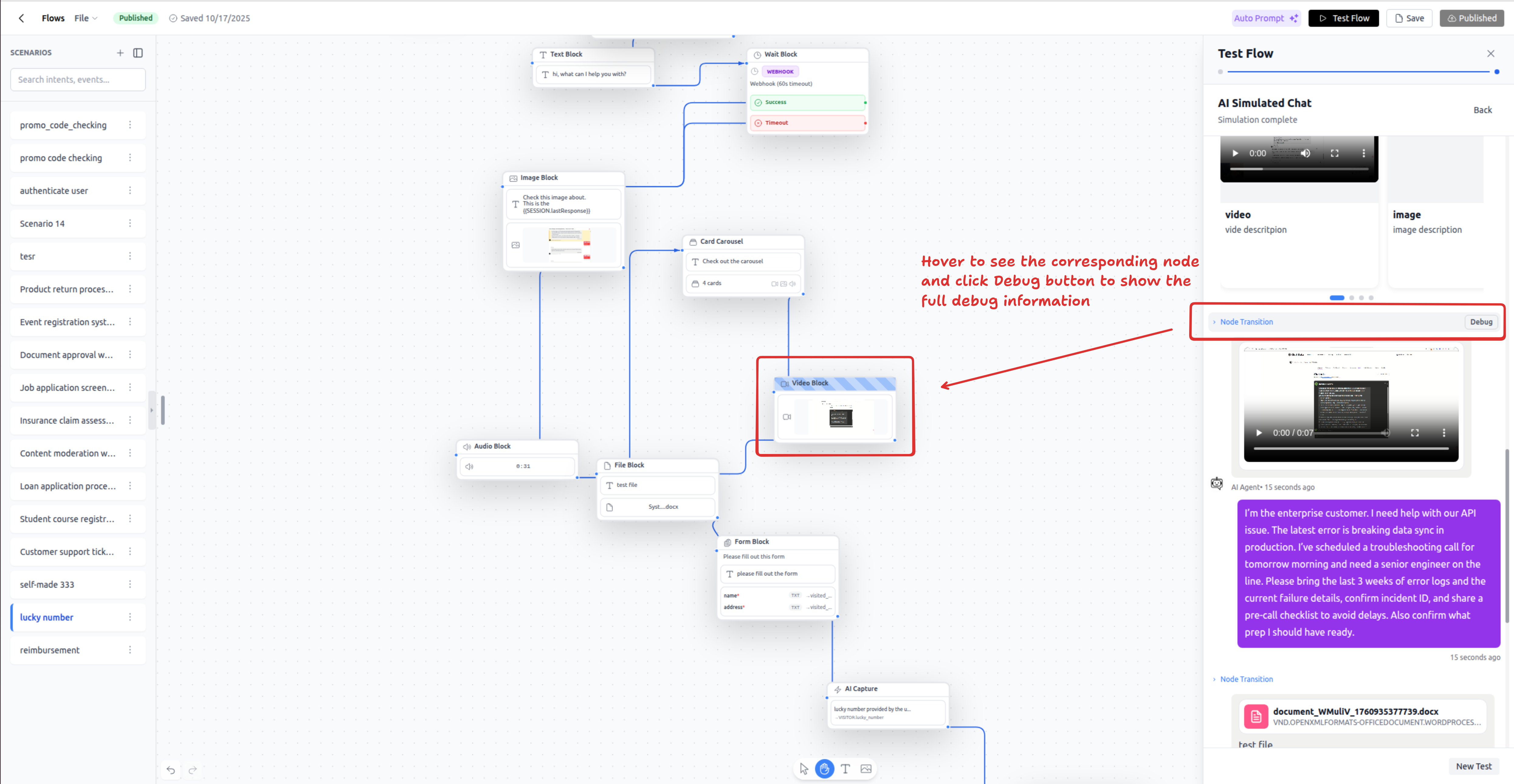The width and height of the screenshot is (1514, 784).
Task: Select the pointer cursor tool
Action: [804, 769]
